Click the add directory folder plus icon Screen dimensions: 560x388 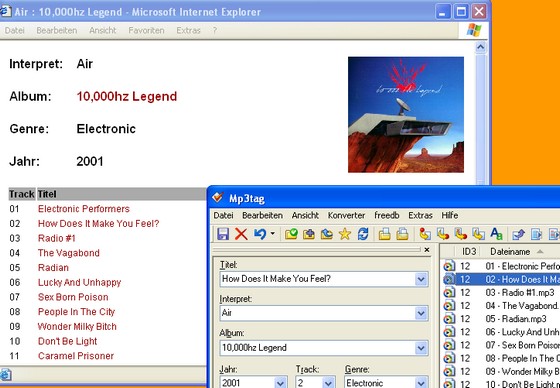(309, 234)
